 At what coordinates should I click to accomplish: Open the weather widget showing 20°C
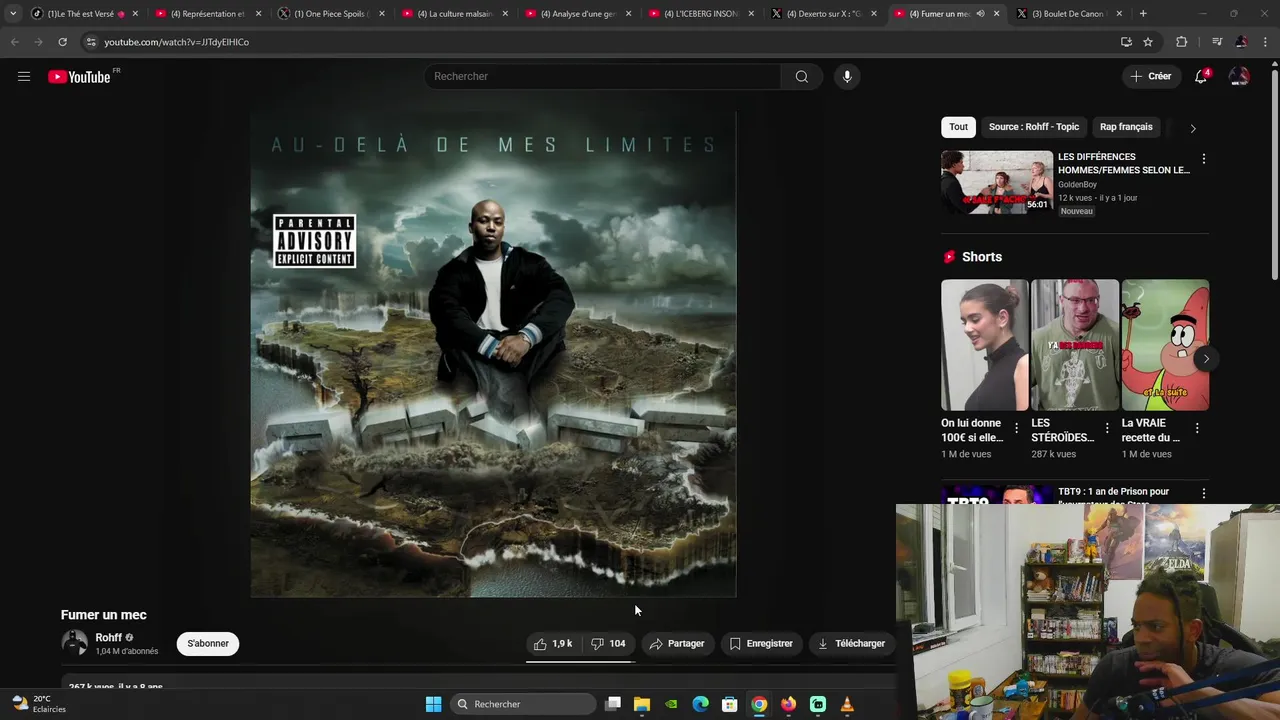38,704
